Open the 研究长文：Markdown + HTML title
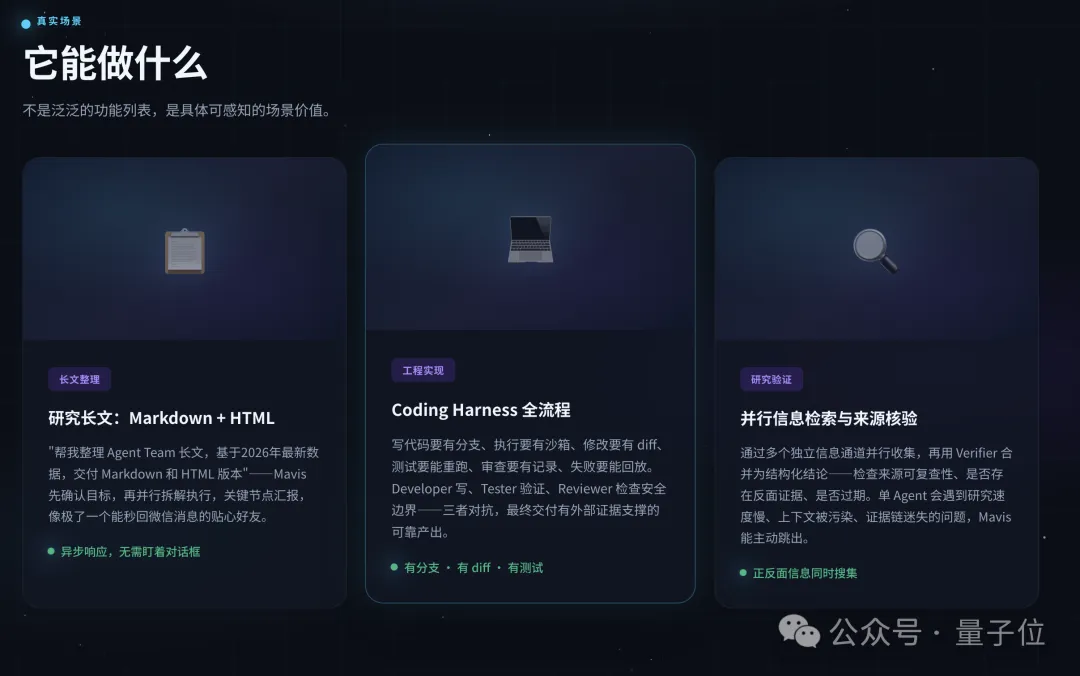The image size is (1080, 676). tap(161, 418)
